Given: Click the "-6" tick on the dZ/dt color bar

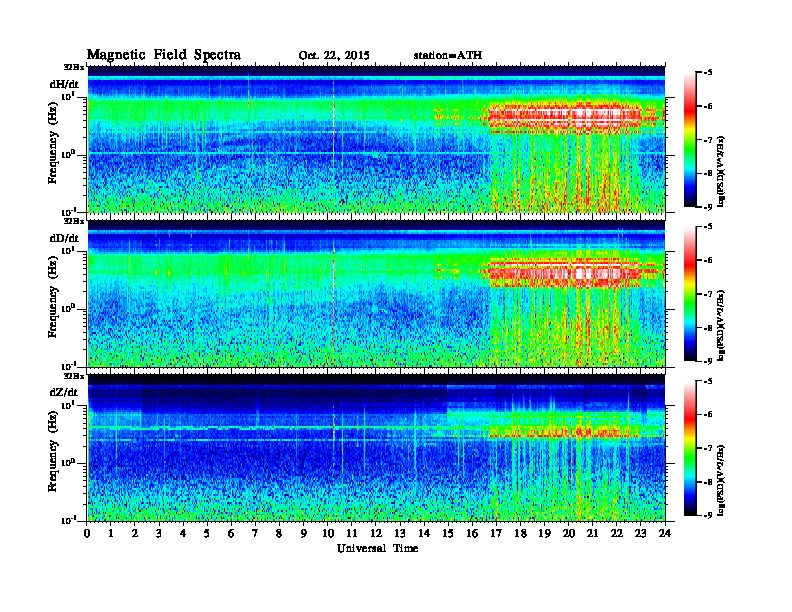Looking at the screenshot, I should point(709,414).
